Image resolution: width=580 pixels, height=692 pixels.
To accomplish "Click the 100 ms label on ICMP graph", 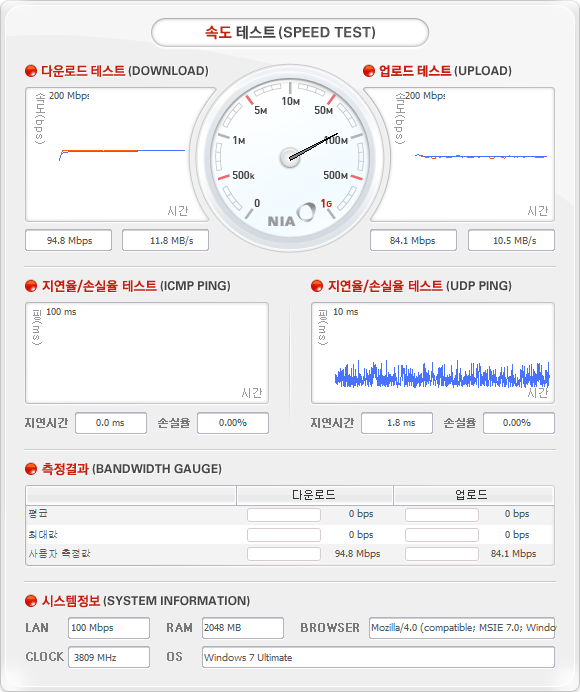I will tap(61, 312).
